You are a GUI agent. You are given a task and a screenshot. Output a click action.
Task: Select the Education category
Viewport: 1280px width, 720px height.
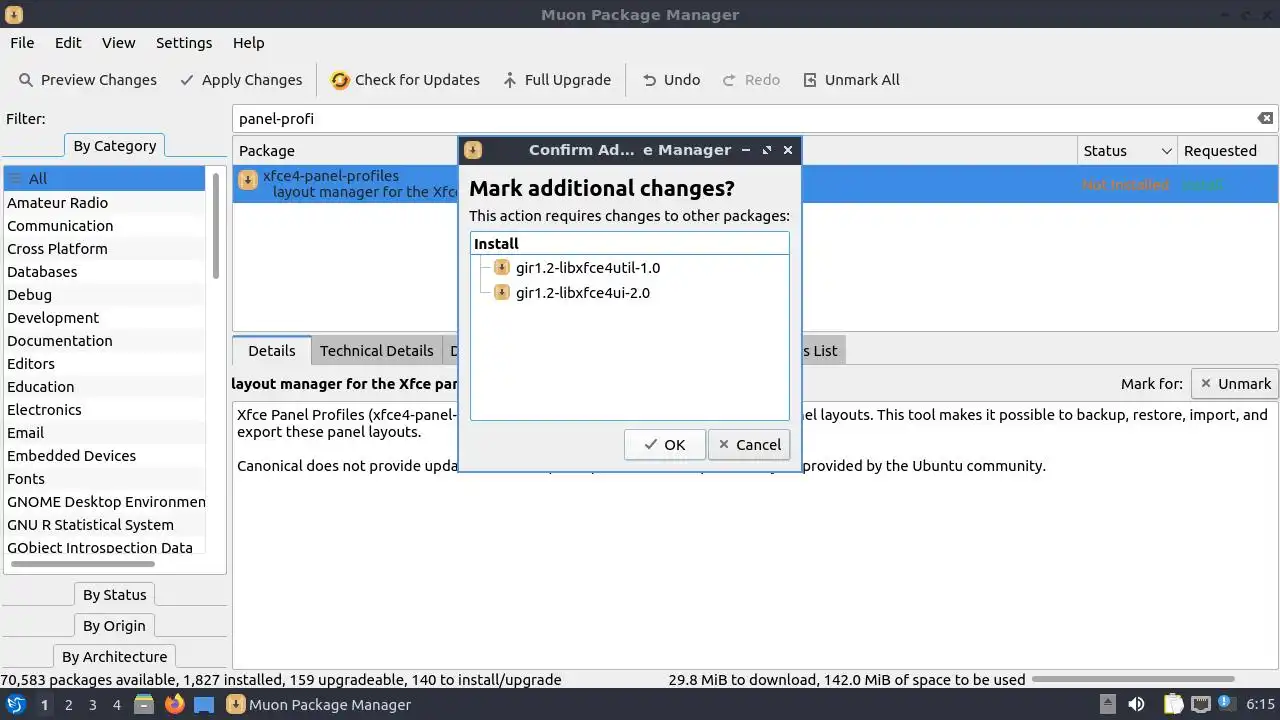click(x=105, y=387)
